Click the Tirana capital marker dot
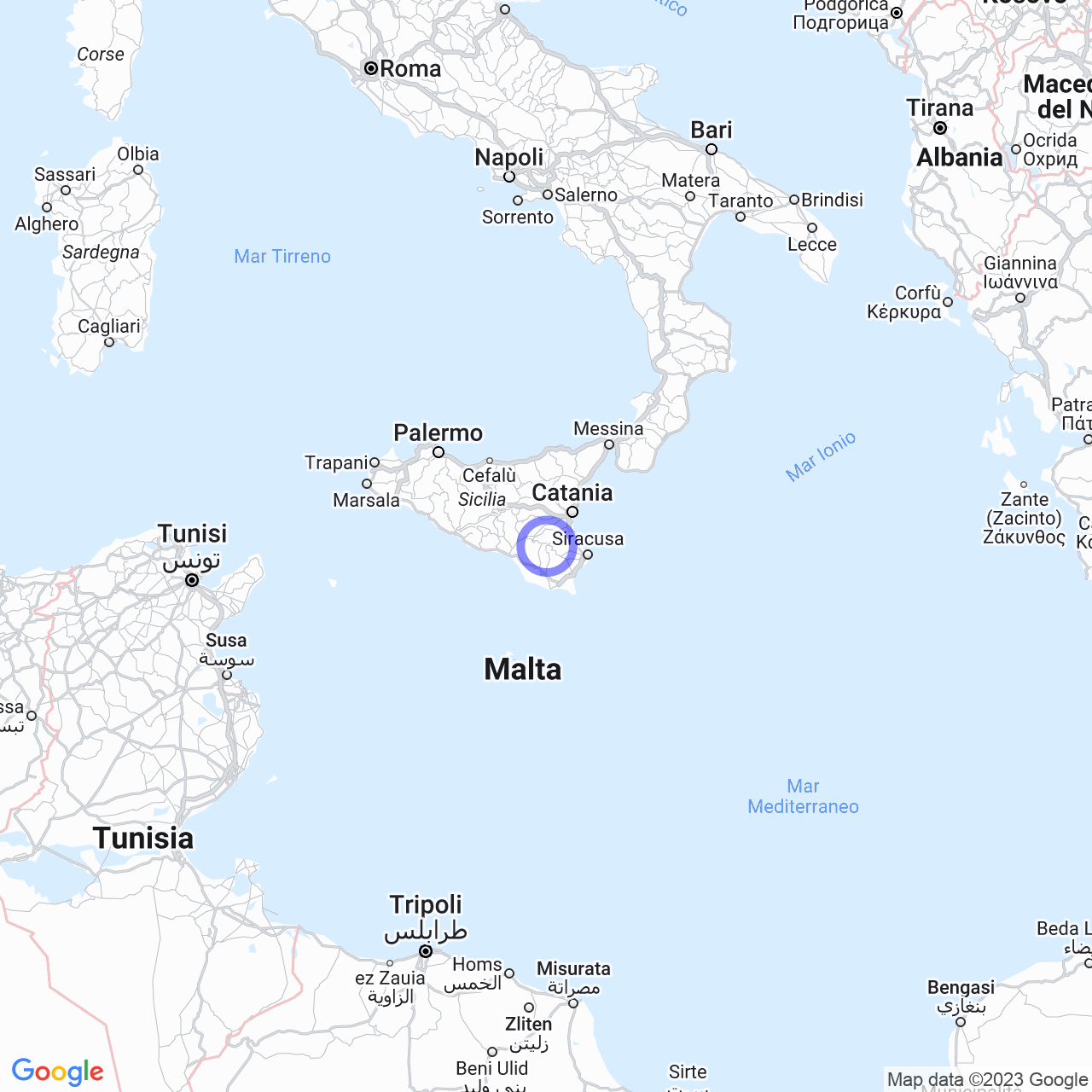This screenshot has height=1092, width=1092. (x=940, y=128)
